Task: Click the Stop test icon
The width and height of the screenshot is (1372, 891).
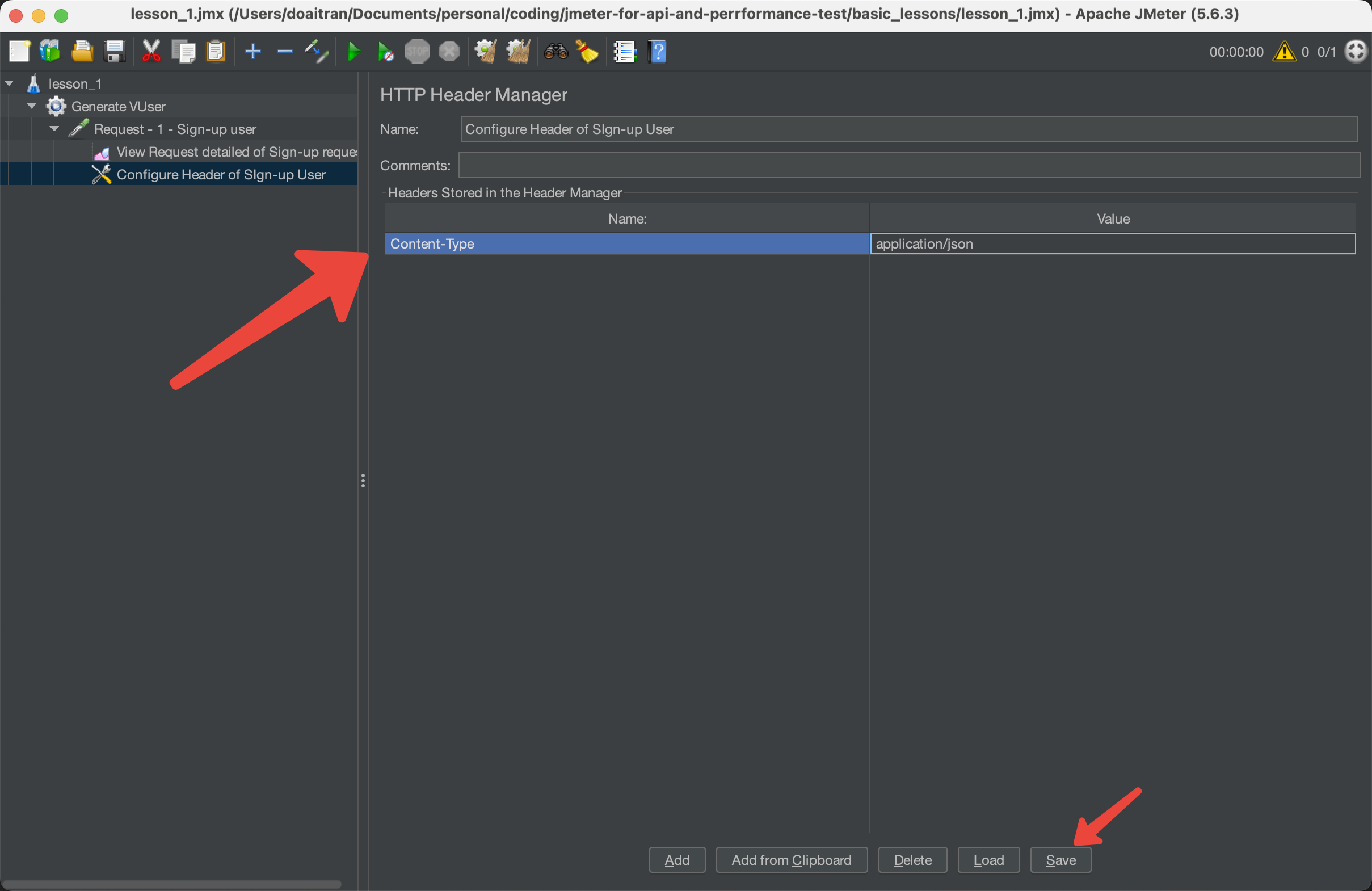Action: click(x=418, y=52)
